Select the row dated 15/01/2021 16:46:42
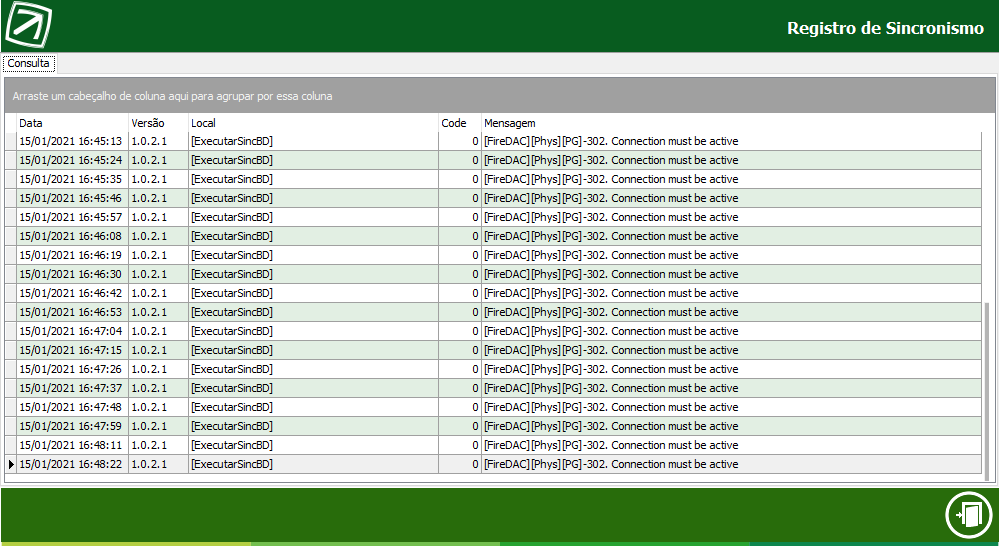 pyautogui.click(x=493, y=293)
